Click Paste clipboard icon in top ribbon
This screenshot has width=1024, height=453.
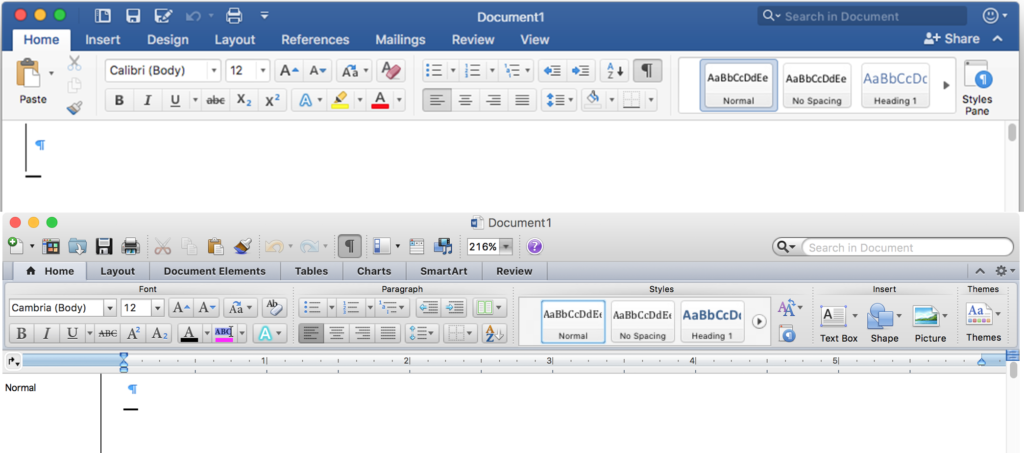pos(32,75)
